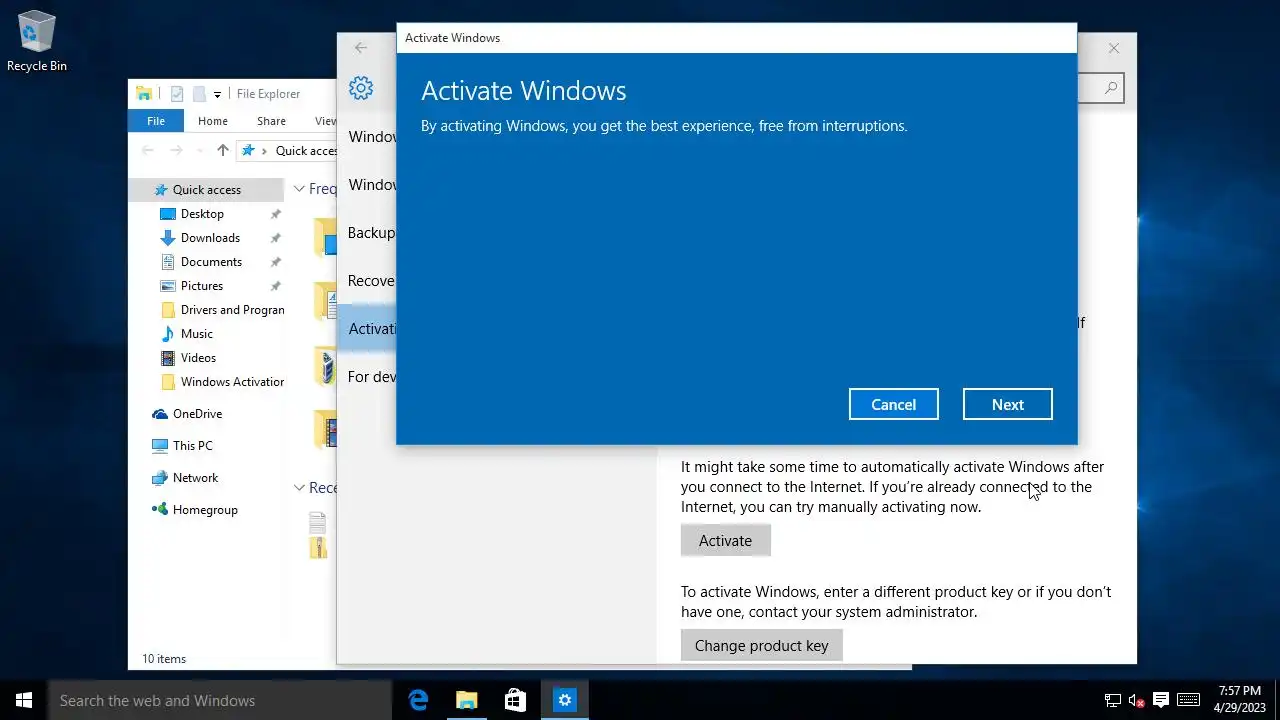Open the touch keyboard tray icon
1280x720 pixels.
coord(1188,700)
